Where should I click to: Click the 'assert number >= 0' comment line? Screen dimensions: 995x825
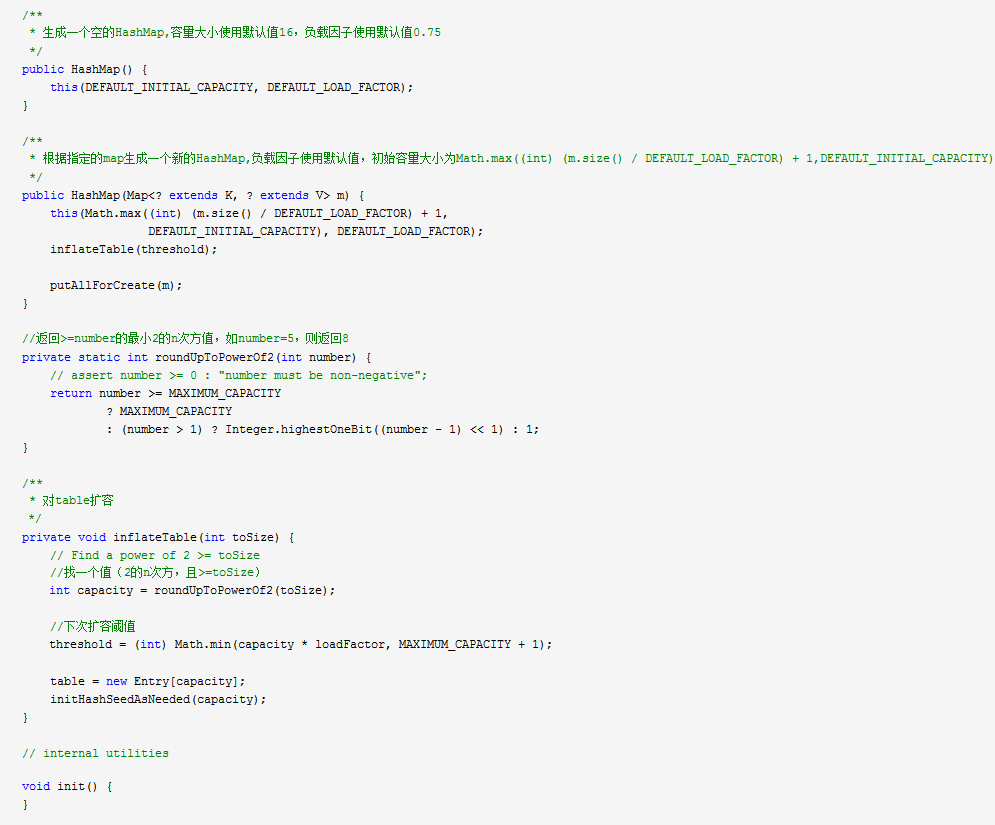239,376
